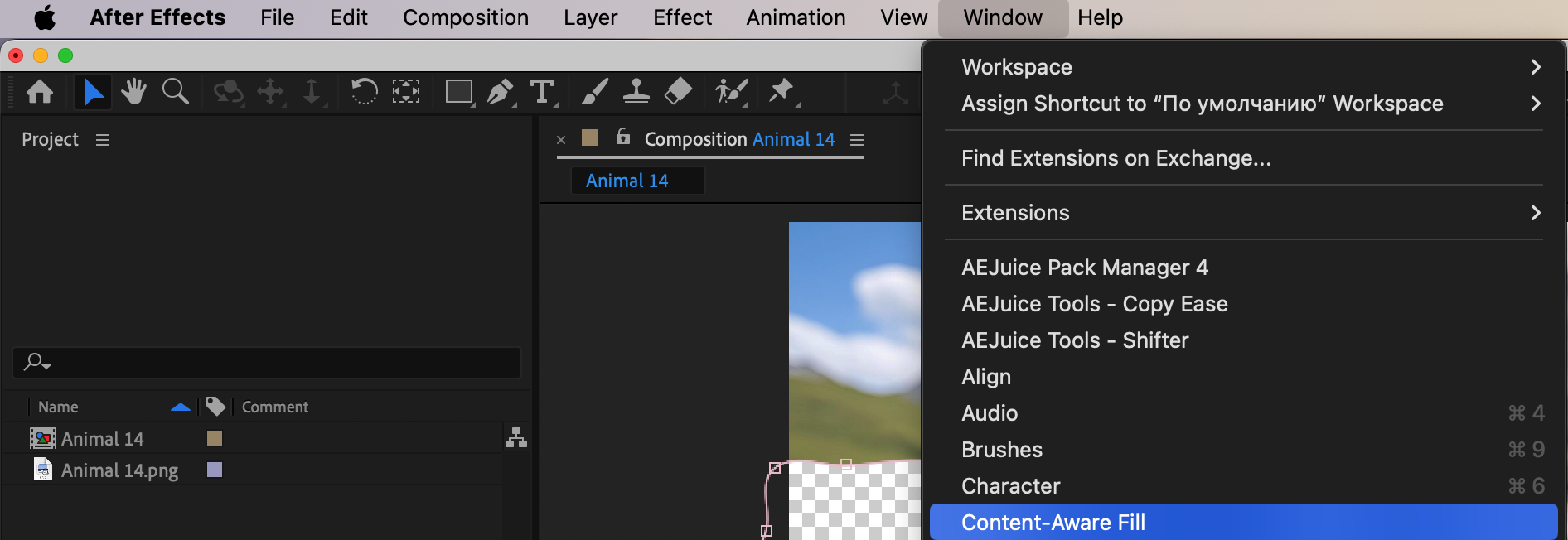This screenshot has height=540, width=1568.
Task: Select the Eraser tool
Action: pos(678,92)
